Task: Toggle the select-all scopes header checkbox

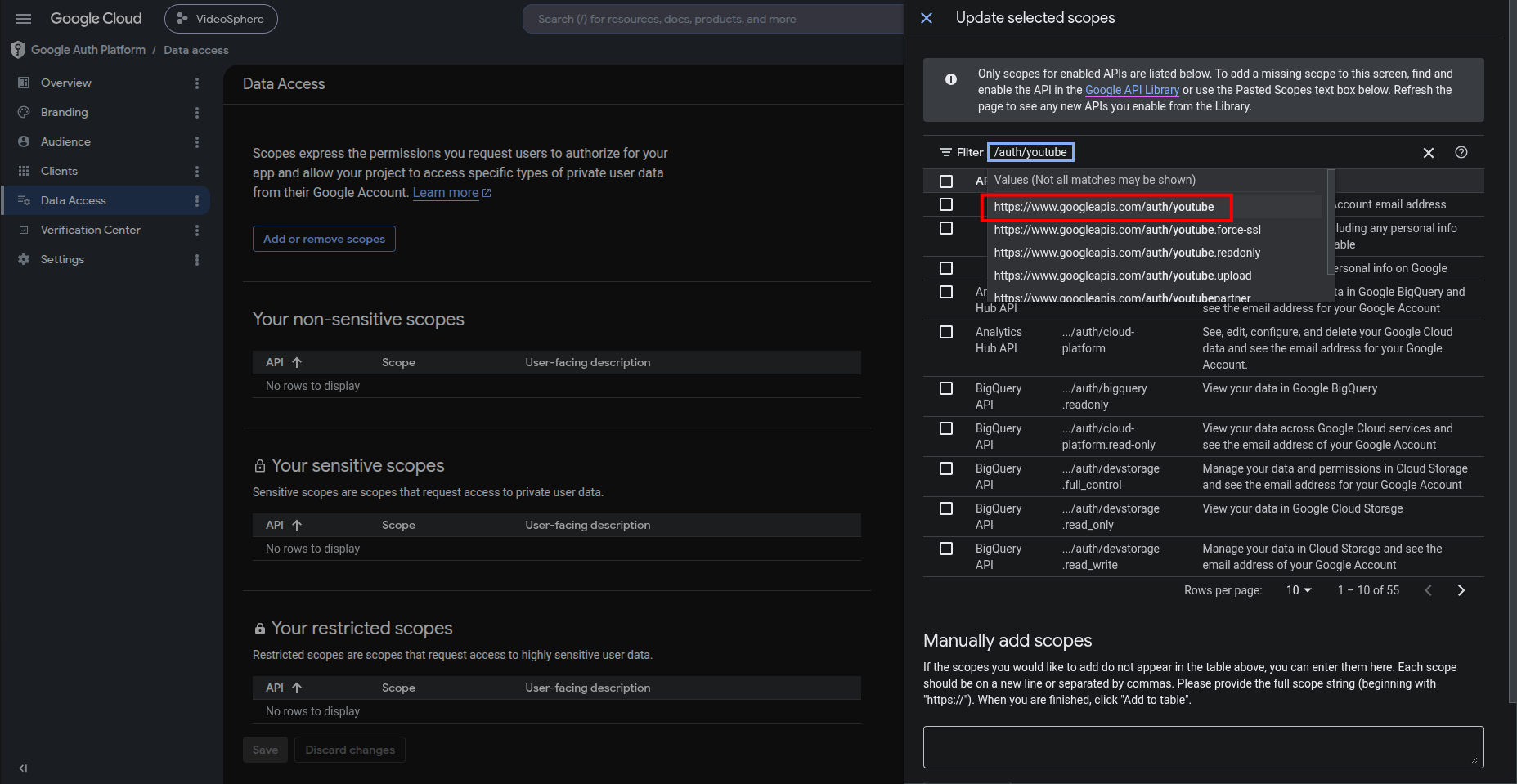Action: pos(946,181)
